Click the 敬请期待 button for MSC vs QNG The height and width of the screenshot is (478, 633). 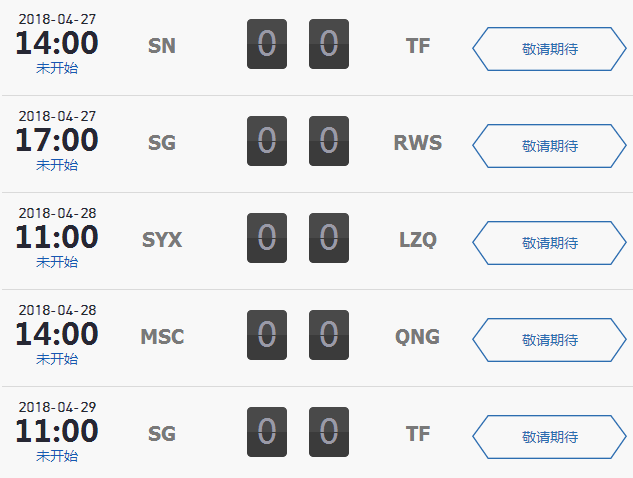[549, 339]
